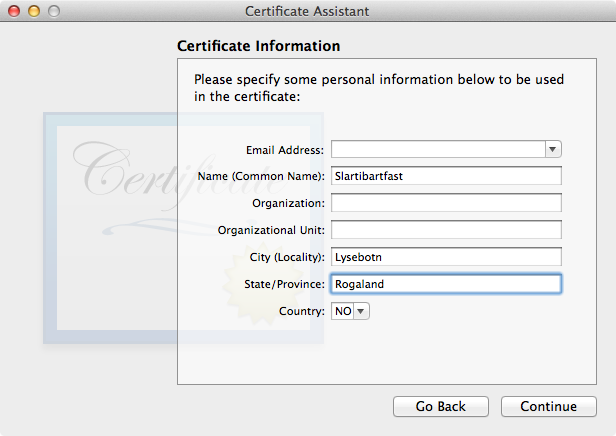
Task: Close the Certificate Assistant window
Action: 14,11
